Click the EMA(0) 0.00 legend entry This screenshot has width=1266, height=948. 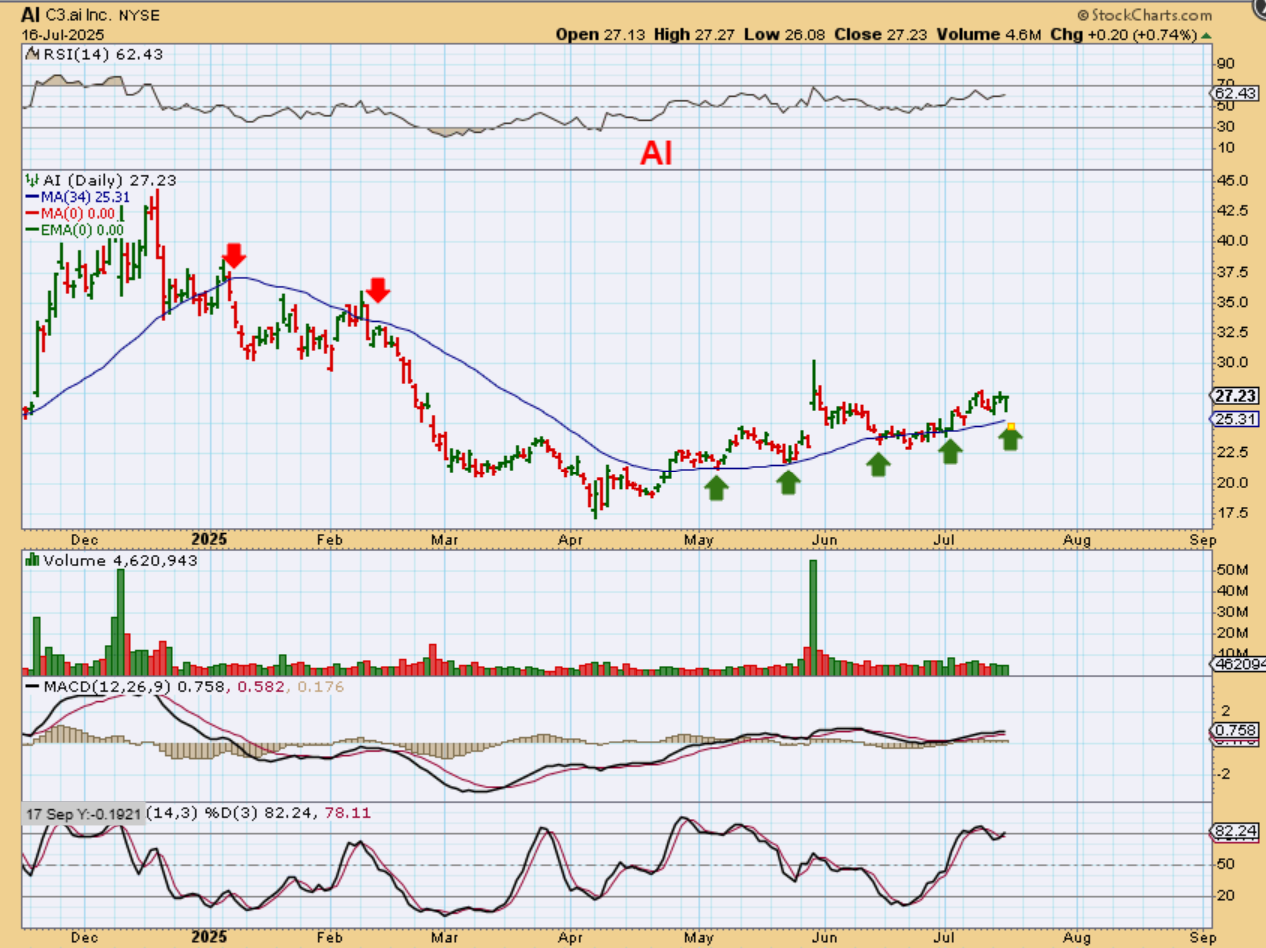(x=82, y=230)
